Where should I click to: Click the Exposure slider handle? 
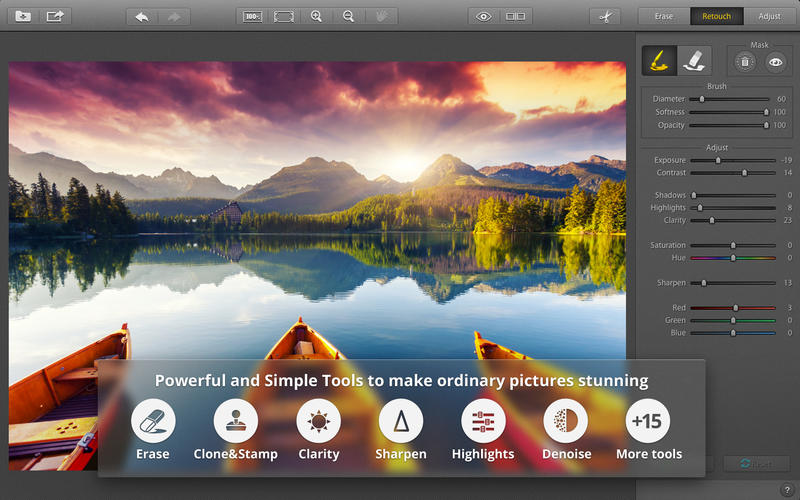pyautogui.click(x=718, y=160)
